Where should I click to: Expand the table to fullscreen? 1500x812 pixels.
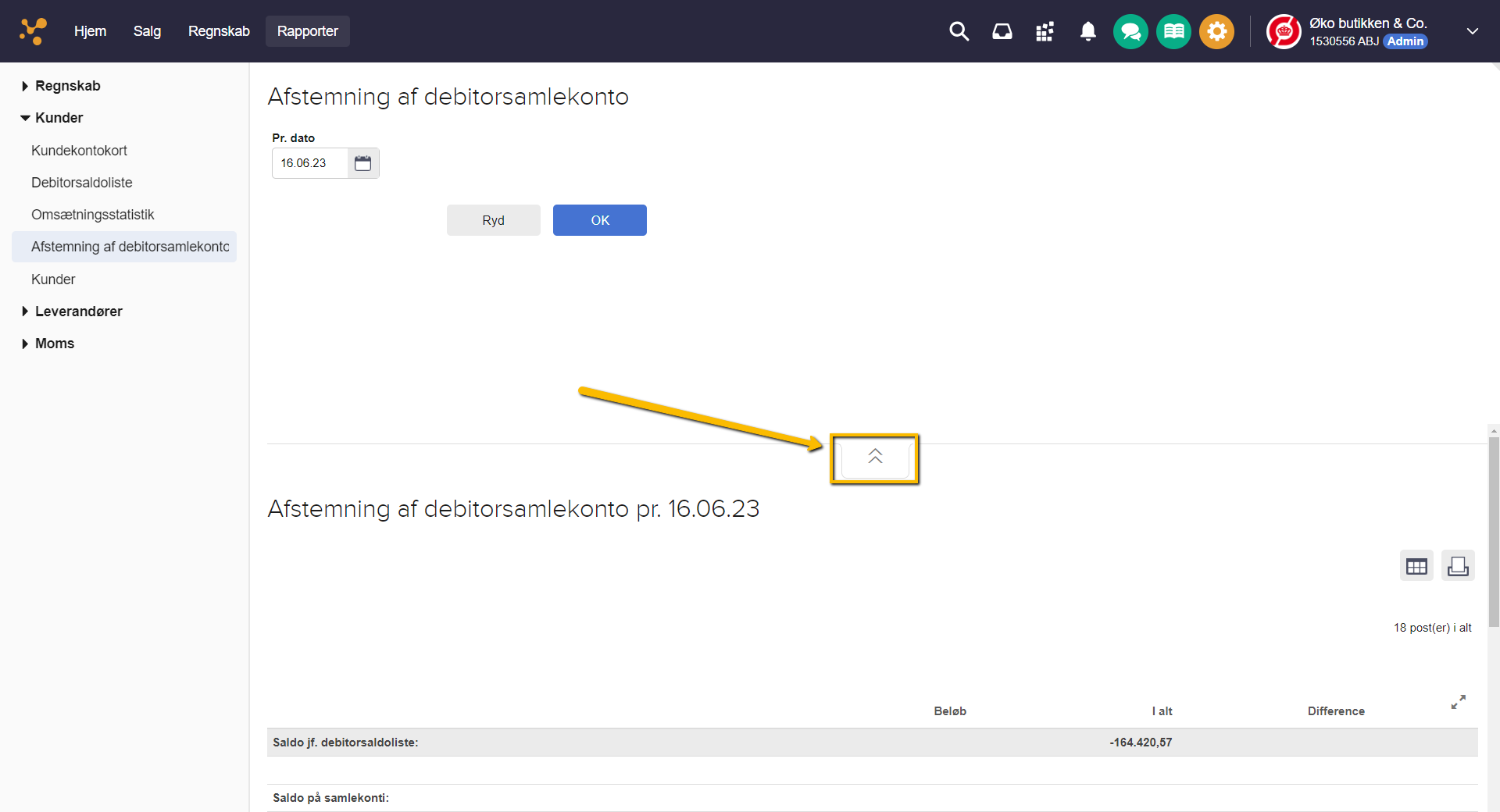1458,703
